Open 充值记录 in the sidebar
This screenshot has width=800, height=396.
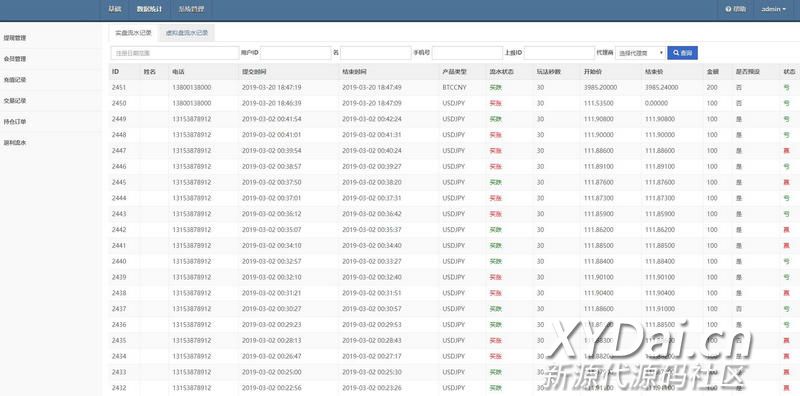(14, 80)
